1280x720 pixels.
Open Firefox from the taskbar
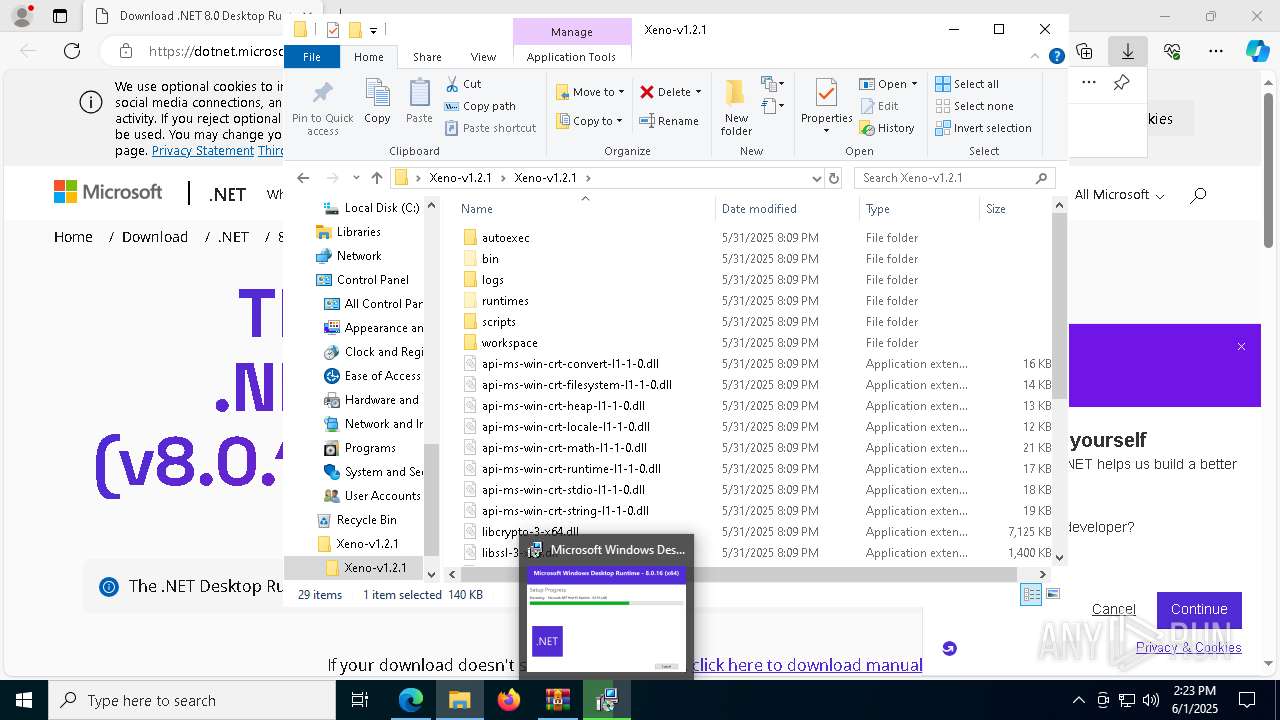pos(509,700)
